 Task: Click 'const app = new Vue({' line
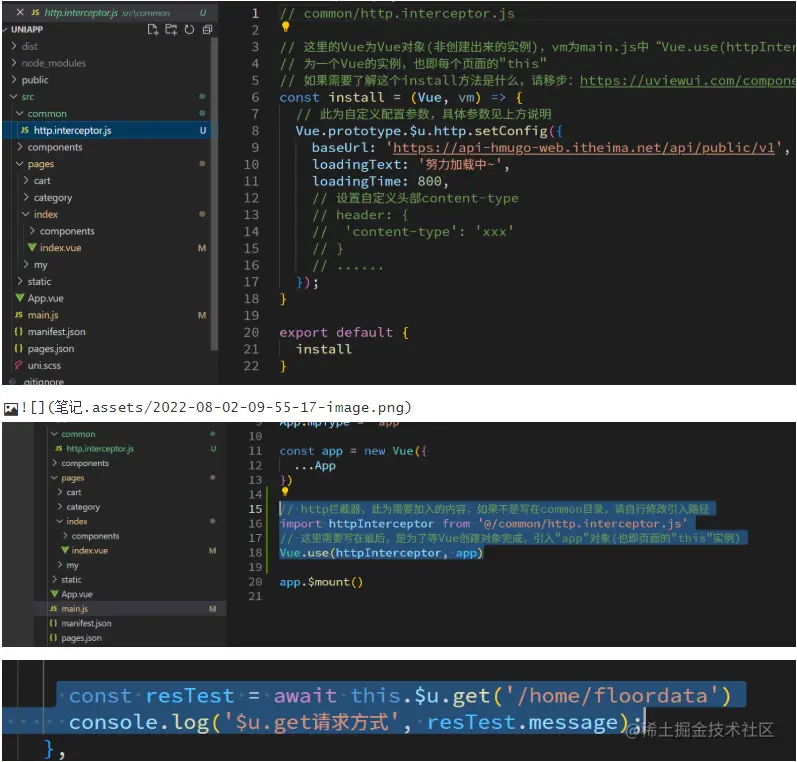(353, 450)
